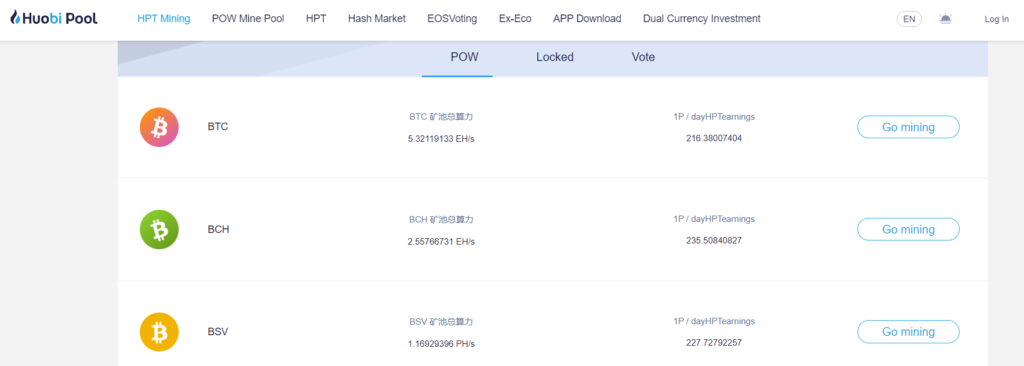1024x366 pixels.
Task: Open the HPT Mining menu
Action: (x=164, y=19)
